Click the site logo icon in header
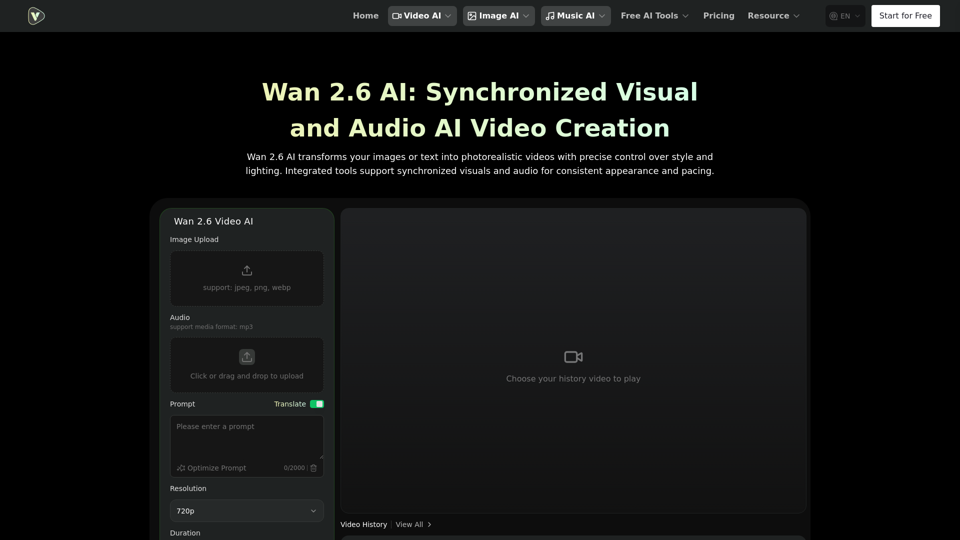 (36, 16)
